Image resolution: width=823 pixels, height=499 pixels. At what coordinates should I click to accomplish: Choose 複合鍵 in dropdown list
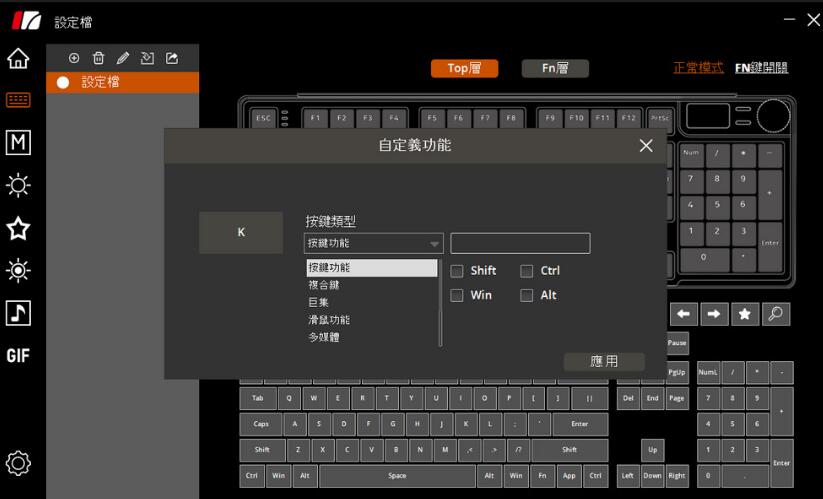pyautogui.click(x=372, y=285)
